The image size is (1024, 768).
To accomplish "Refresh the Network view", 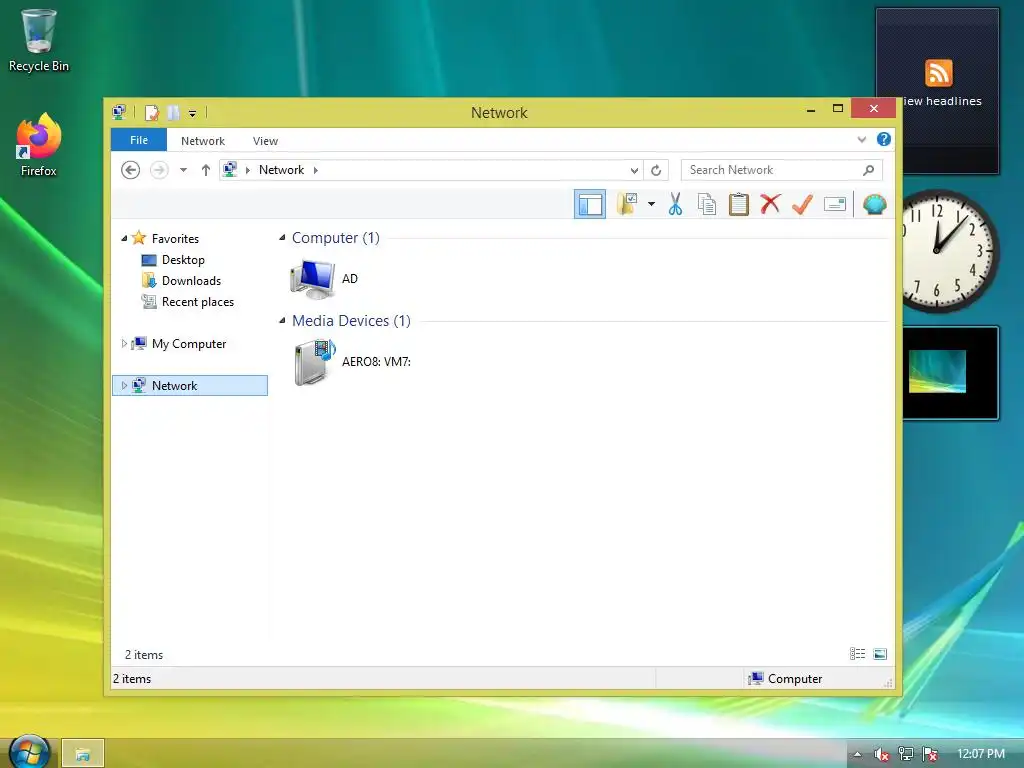I will point(656,170).
